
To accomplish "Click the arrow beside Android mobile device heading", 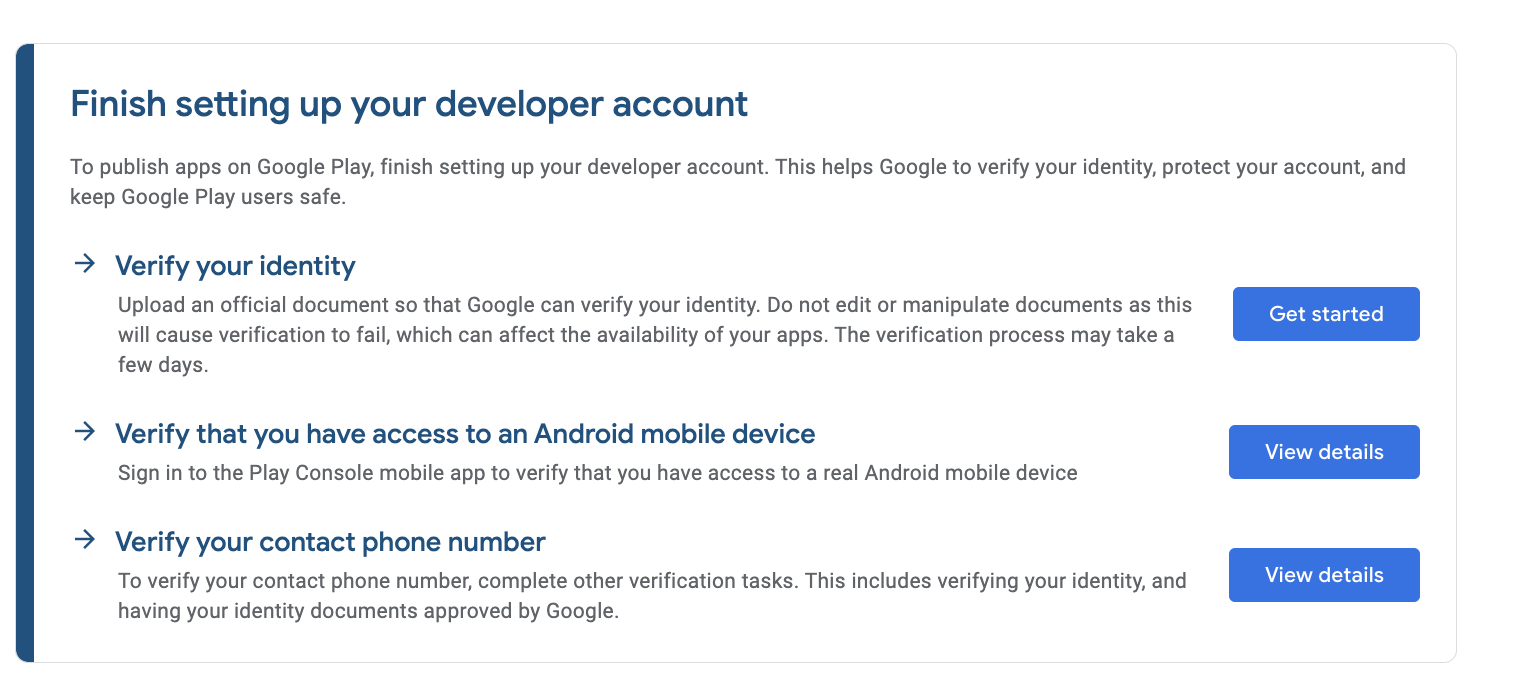I will tap(86, 432).
